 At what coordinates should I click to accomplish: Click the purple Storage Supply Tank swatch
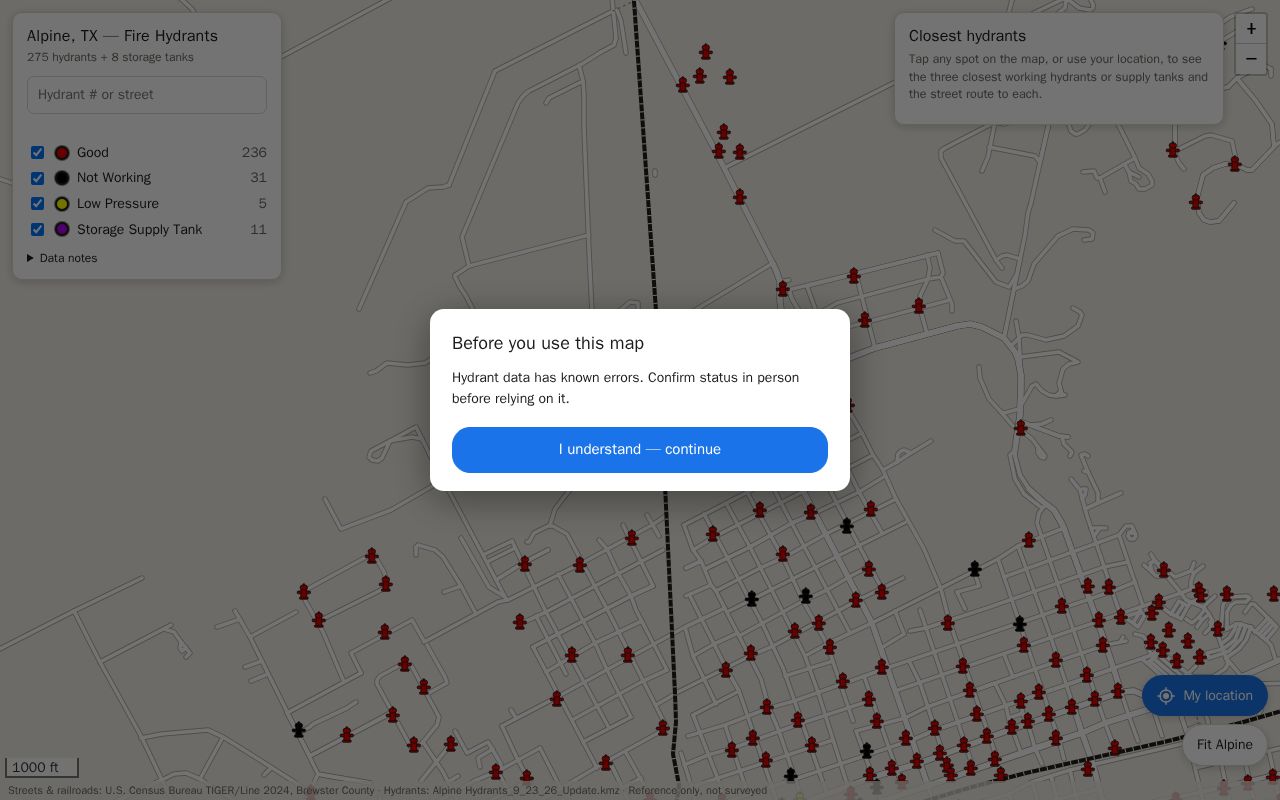[x=62, y=229]
